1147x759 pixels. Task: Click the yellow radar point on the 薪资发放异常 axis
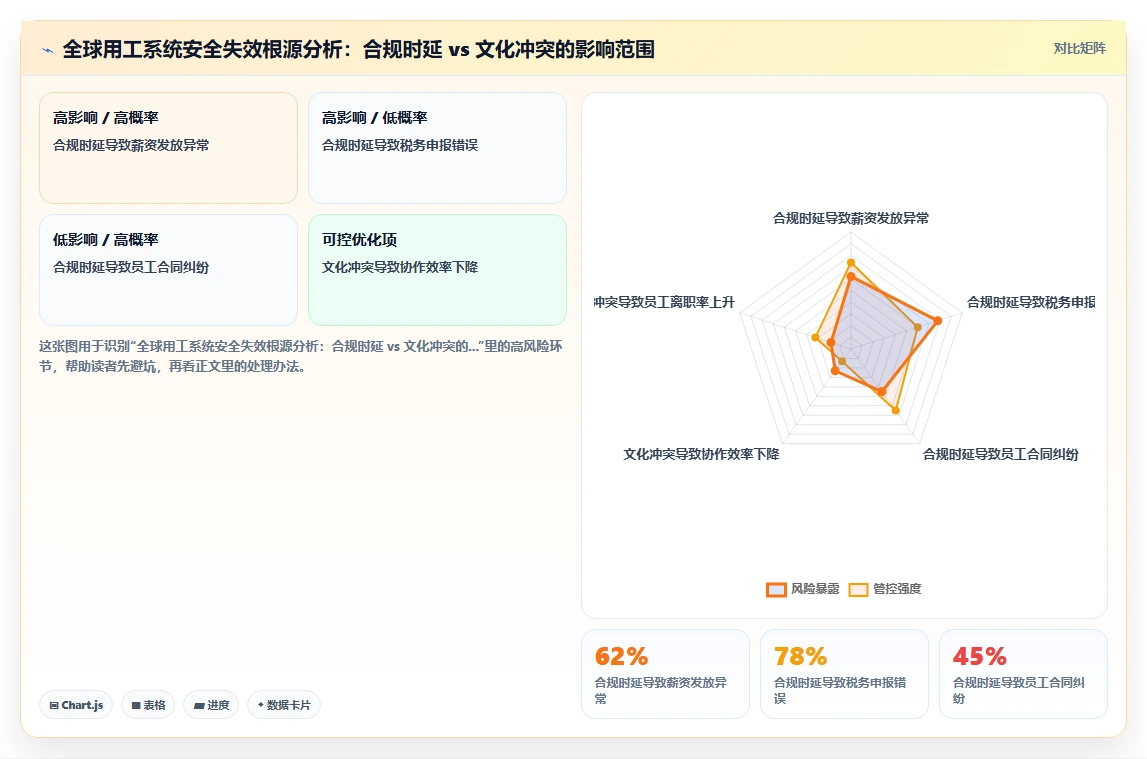[x=851, y=262]
